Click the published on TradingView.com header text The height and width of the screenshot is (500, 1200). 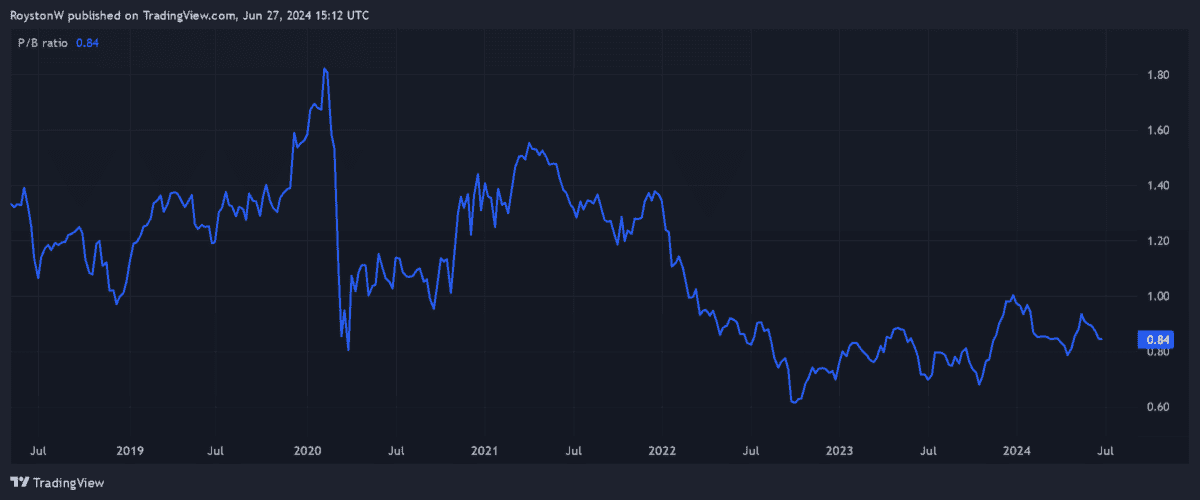[x=188, y=14]
